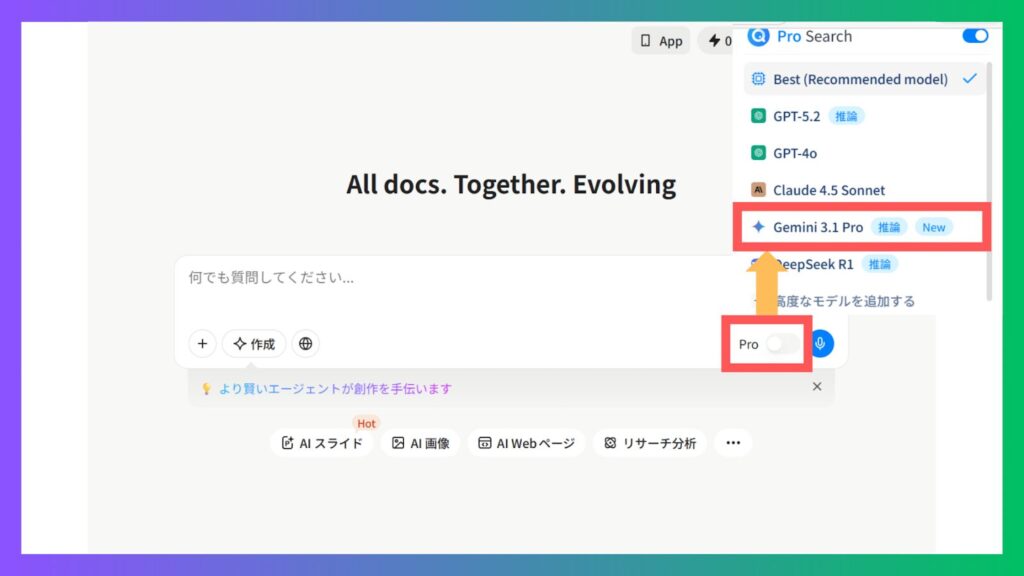The width and height of the screenshot is (1024, 576).
Task: Click the Pro Search logo icon
Action: coord(758,36)
